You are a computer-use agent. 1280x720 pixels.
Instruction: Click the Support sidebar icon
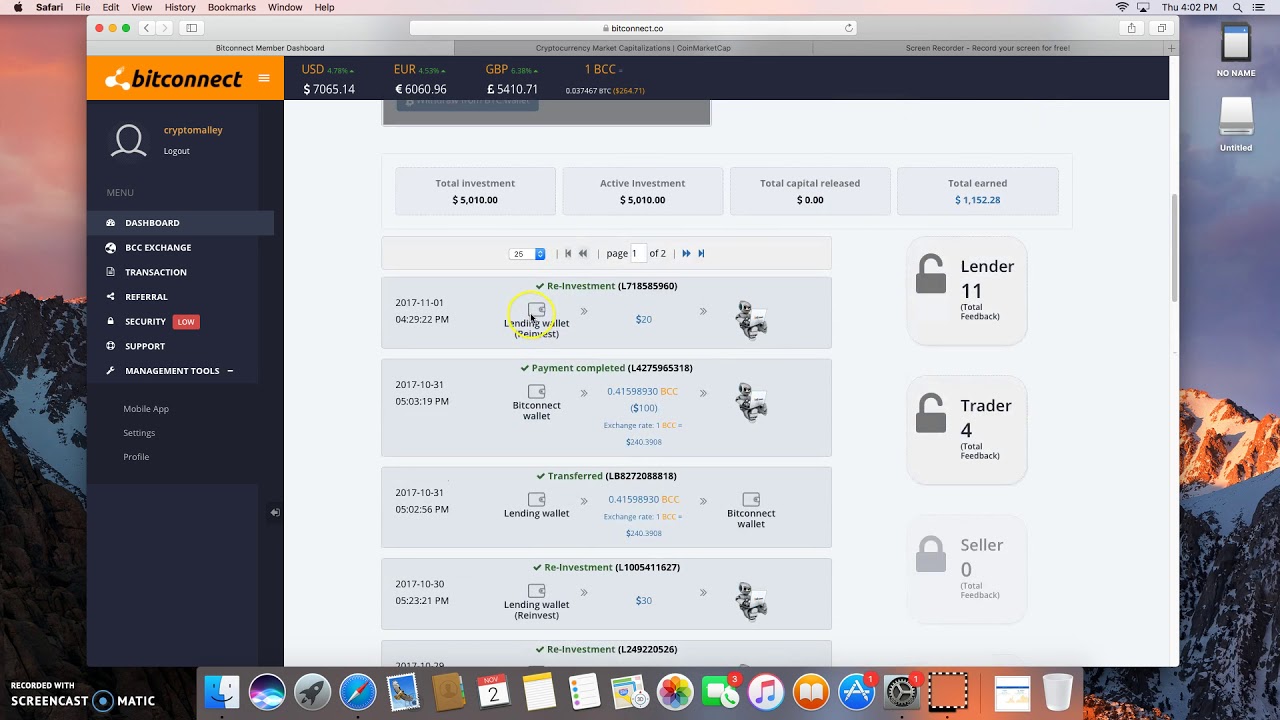tap(110, 346)
